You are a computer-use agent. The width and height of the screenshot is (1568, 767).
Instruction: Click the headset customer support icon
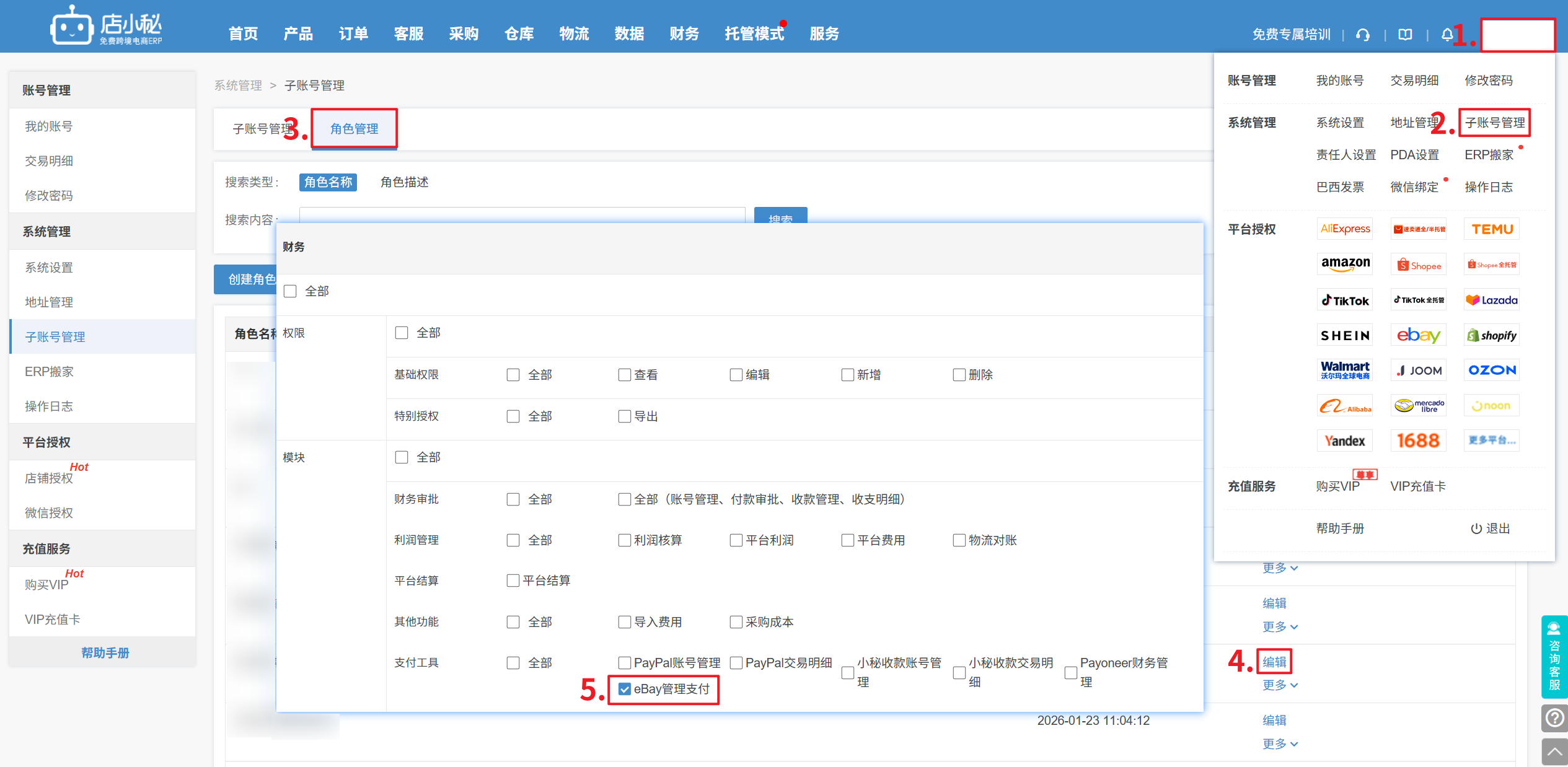tap(1362, 35)
